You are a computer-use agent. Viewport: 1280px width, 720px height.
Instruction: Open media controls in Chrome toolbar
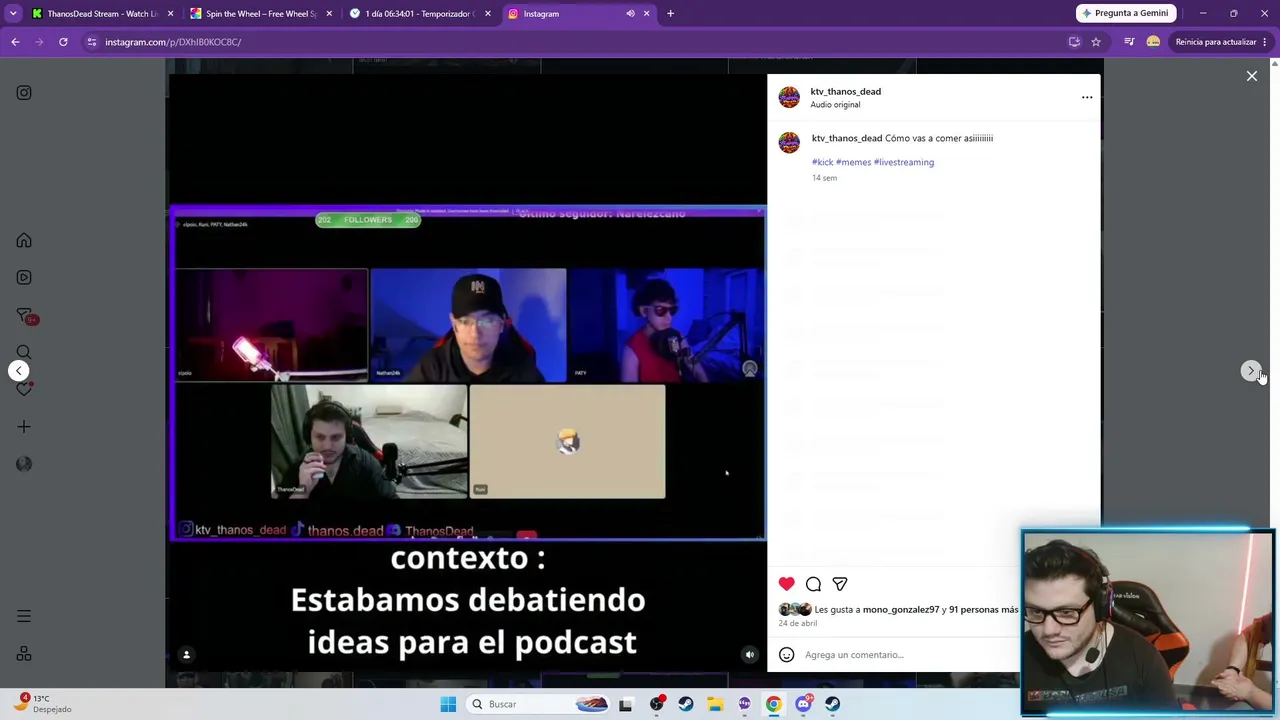[x=1129, y=42]
